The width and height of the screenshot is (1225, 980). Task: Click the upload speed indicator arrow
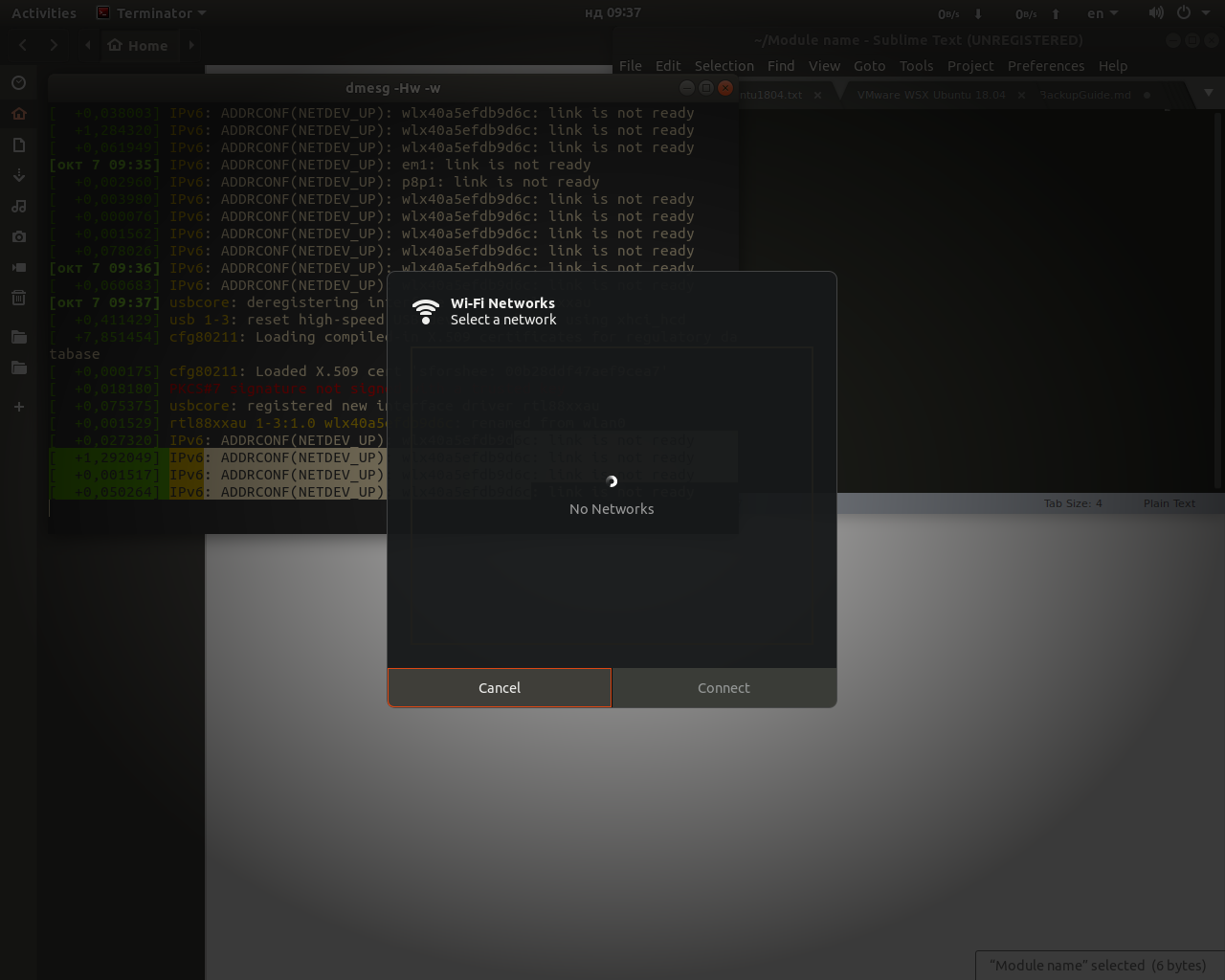coord(1056,13)
